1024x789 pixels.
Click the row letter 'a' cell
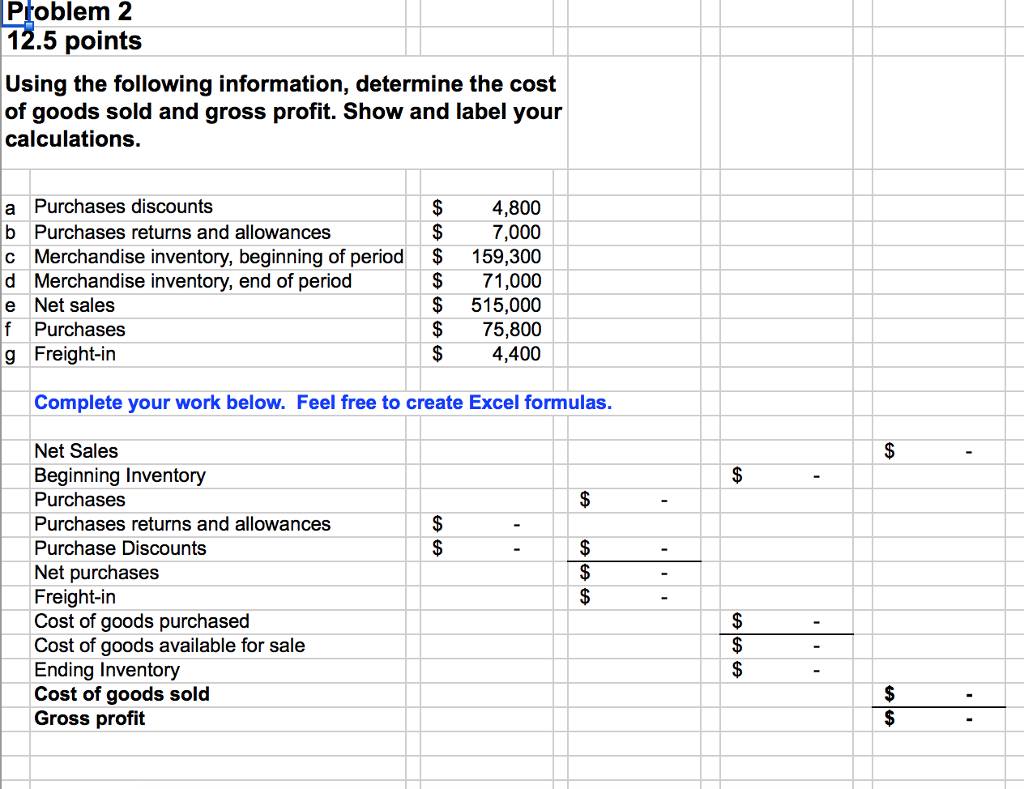(x=16, y=208)
